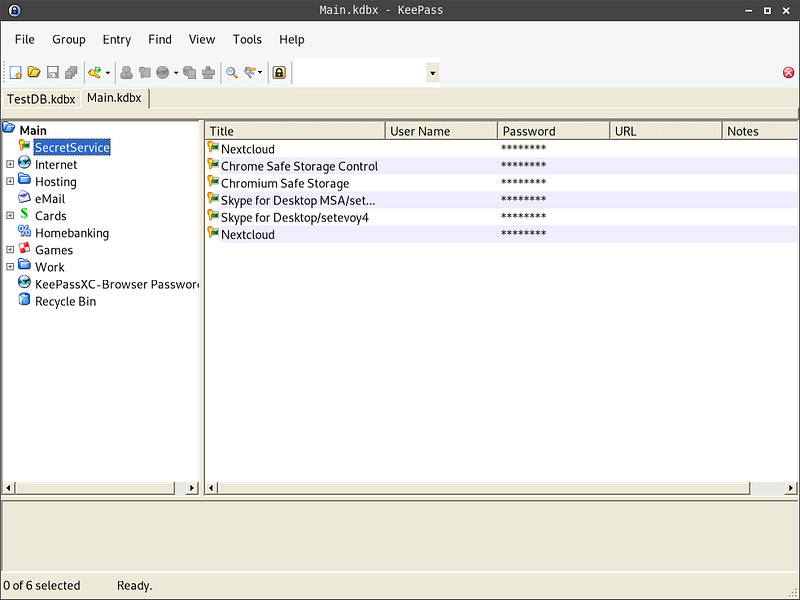Click the key icon of Chromium Safe Storage

click(213, 182)
